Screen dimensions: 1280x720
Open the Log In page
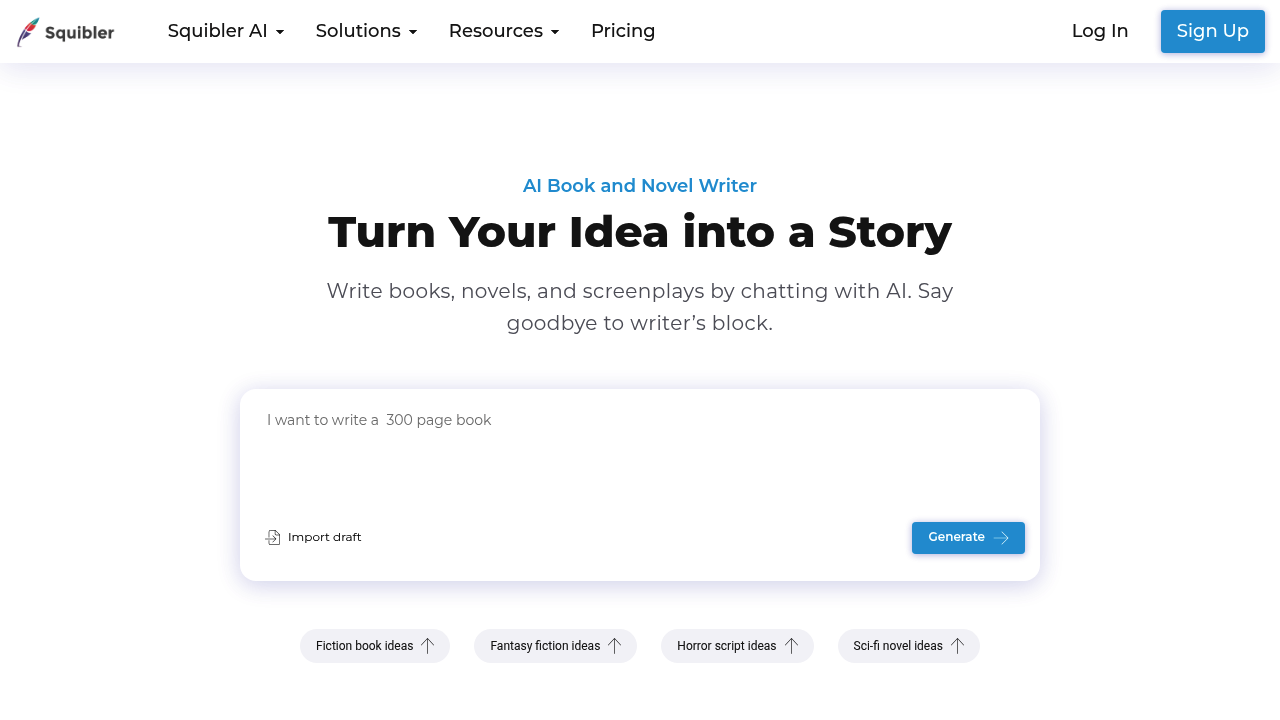(1099, 31)
